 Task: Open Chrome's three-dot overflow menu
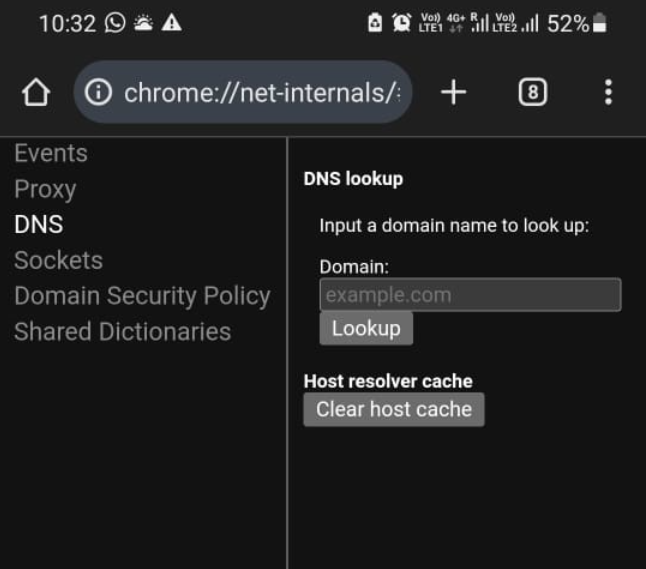click(x=608, y=93)
